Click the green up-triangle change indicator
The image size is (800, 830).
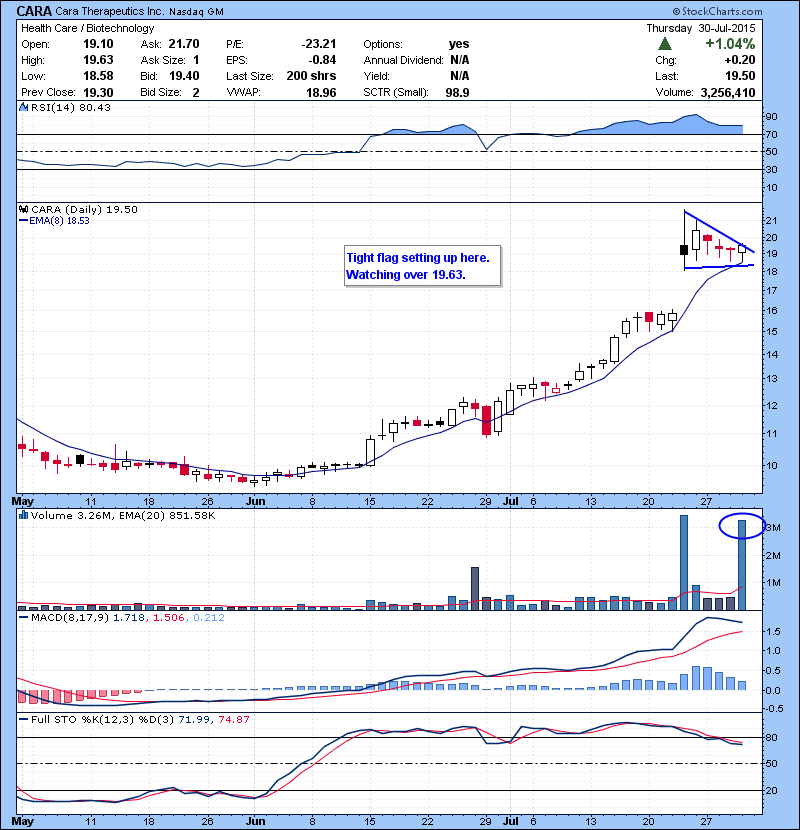(x=665, y=44)
